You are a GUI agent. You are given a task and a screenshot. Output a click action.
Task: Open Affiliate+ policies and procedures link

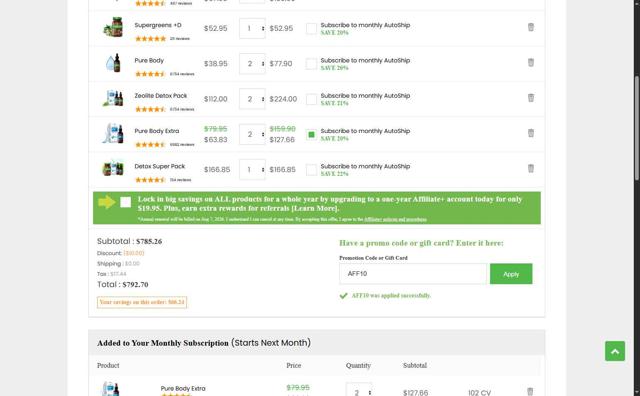click(395, 219)
